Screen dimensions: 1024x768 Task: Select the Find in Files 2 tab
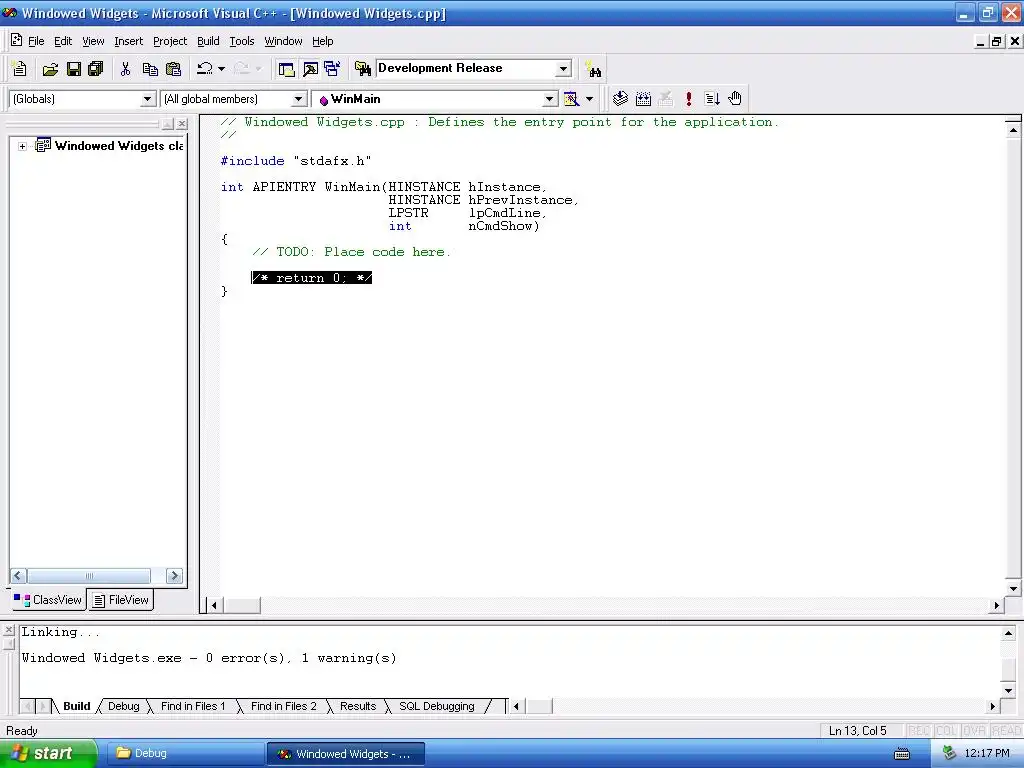point(283,706)
